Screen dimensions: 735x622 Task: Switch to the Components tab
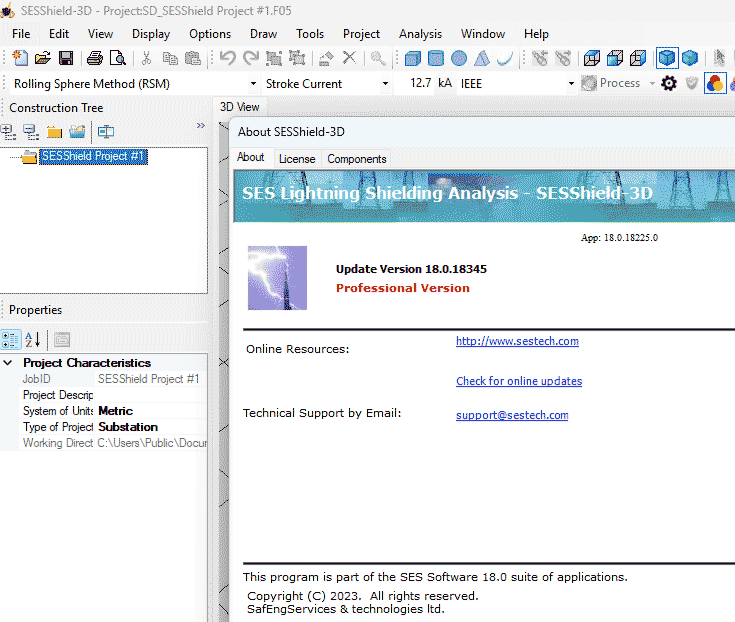pyautogui.click(x=357, y=159)
